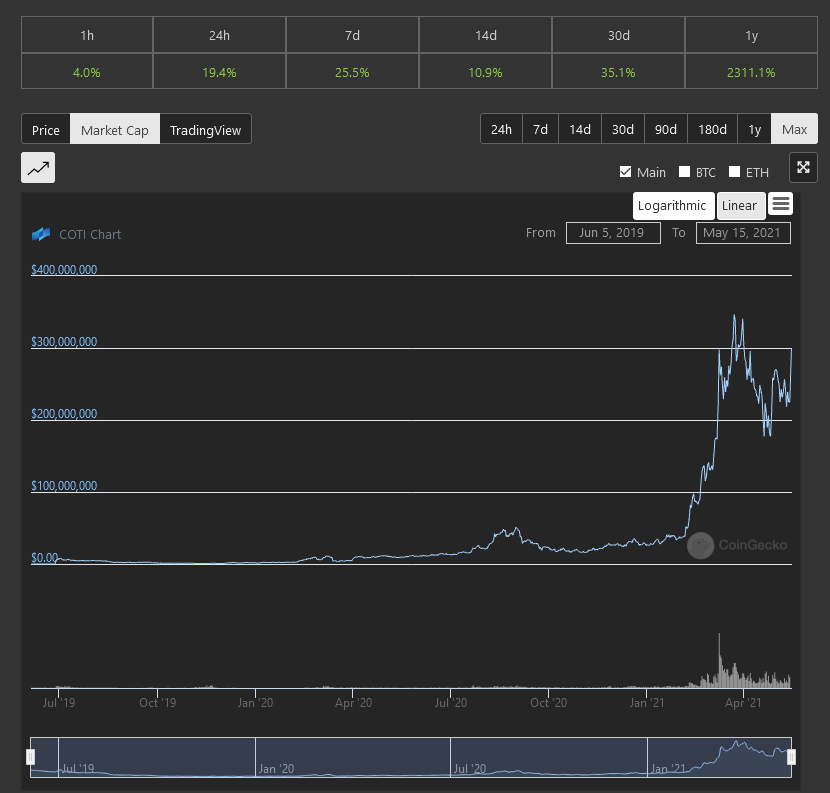Click the 1y column header in table
The width and height of the screenshot is (830, 793).
coord(751,35)
